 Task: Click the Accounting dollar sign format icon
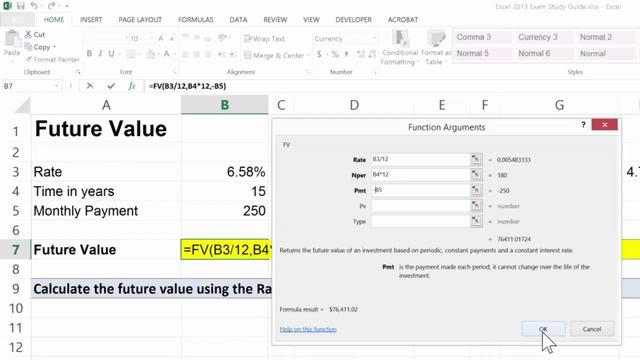pos(319,54)
